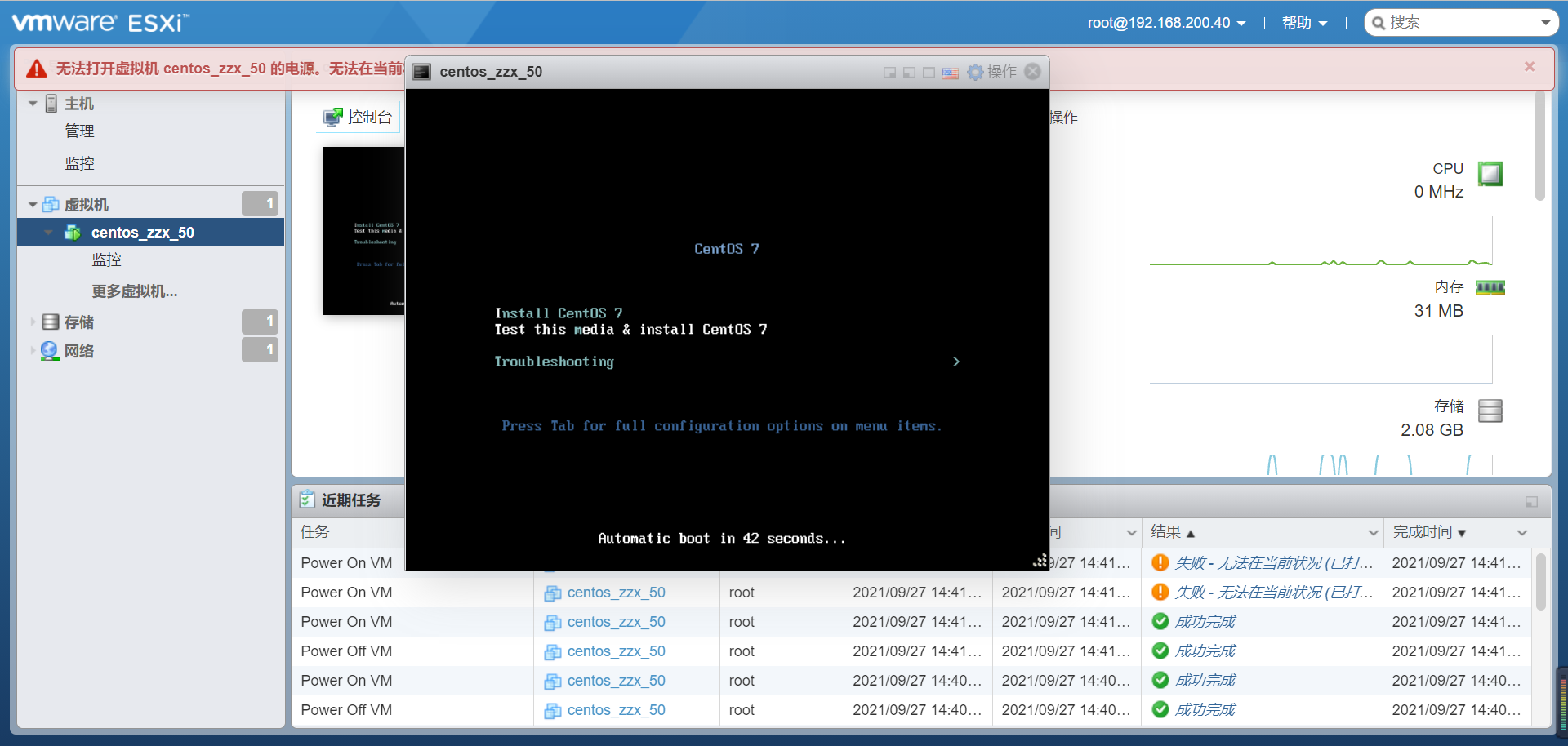The image size is (1568, 746).
Task: Click the 搜索 search input field
Action: (1462, 23)
